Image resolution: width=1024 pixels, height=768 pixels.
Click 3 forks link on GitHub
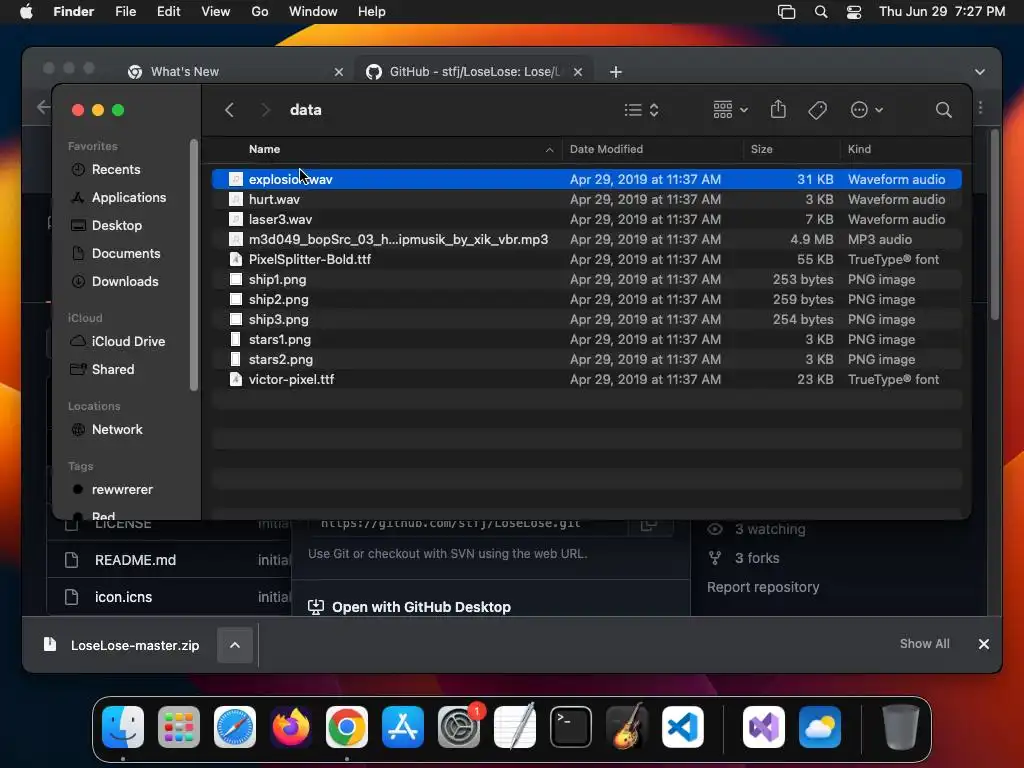[x=757, y=558]
